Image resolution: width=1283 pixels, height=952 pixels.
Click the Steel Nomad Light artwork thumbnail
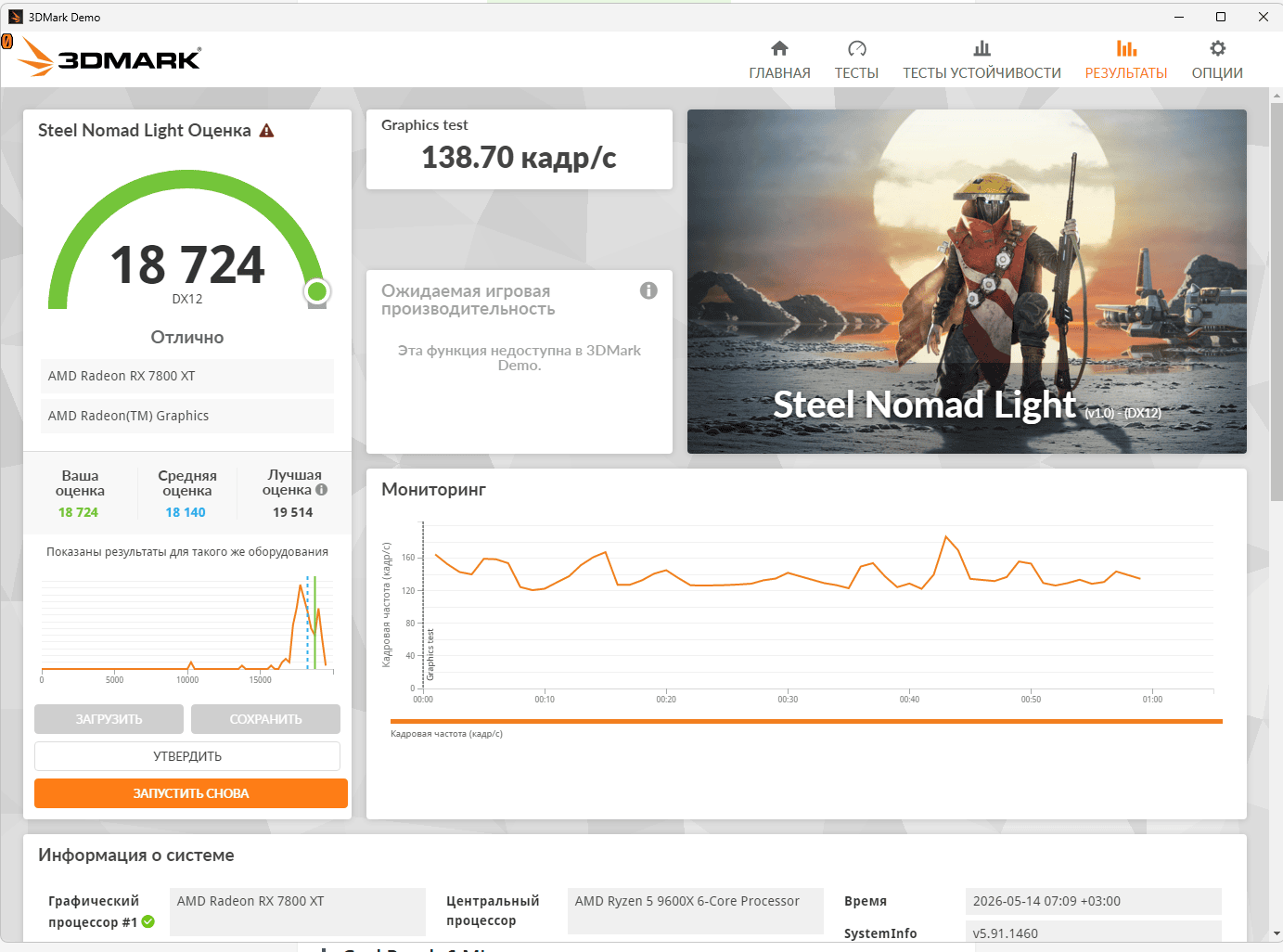point(967,281)
